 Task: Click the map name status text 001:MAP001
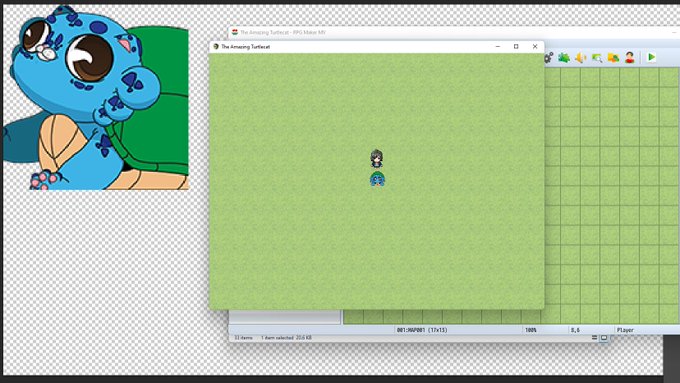pos(422,330)
